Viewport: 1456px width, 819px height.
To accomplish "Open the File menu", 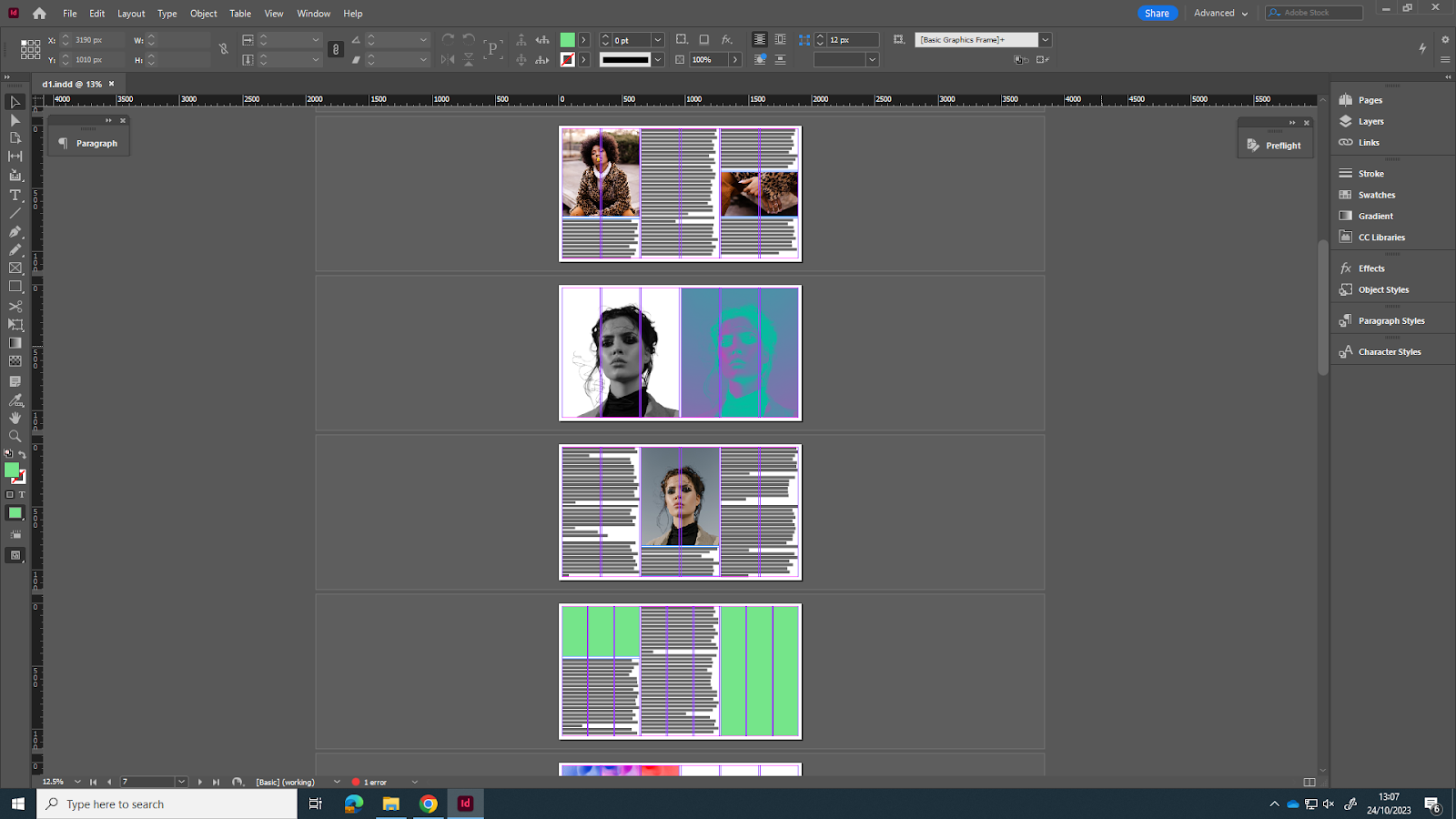I will tap(69, 14).
